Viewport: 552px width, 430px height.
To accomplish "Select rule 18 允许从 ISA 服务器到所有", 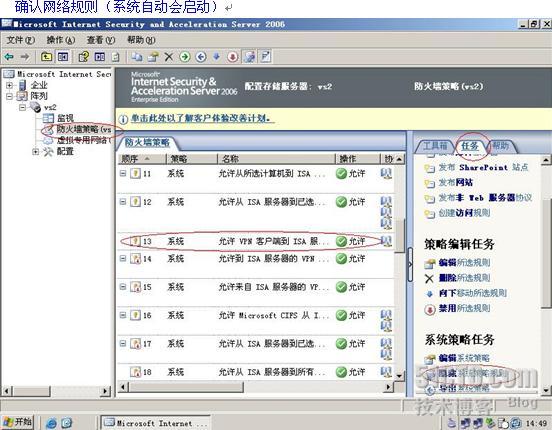I will [256, 372].
